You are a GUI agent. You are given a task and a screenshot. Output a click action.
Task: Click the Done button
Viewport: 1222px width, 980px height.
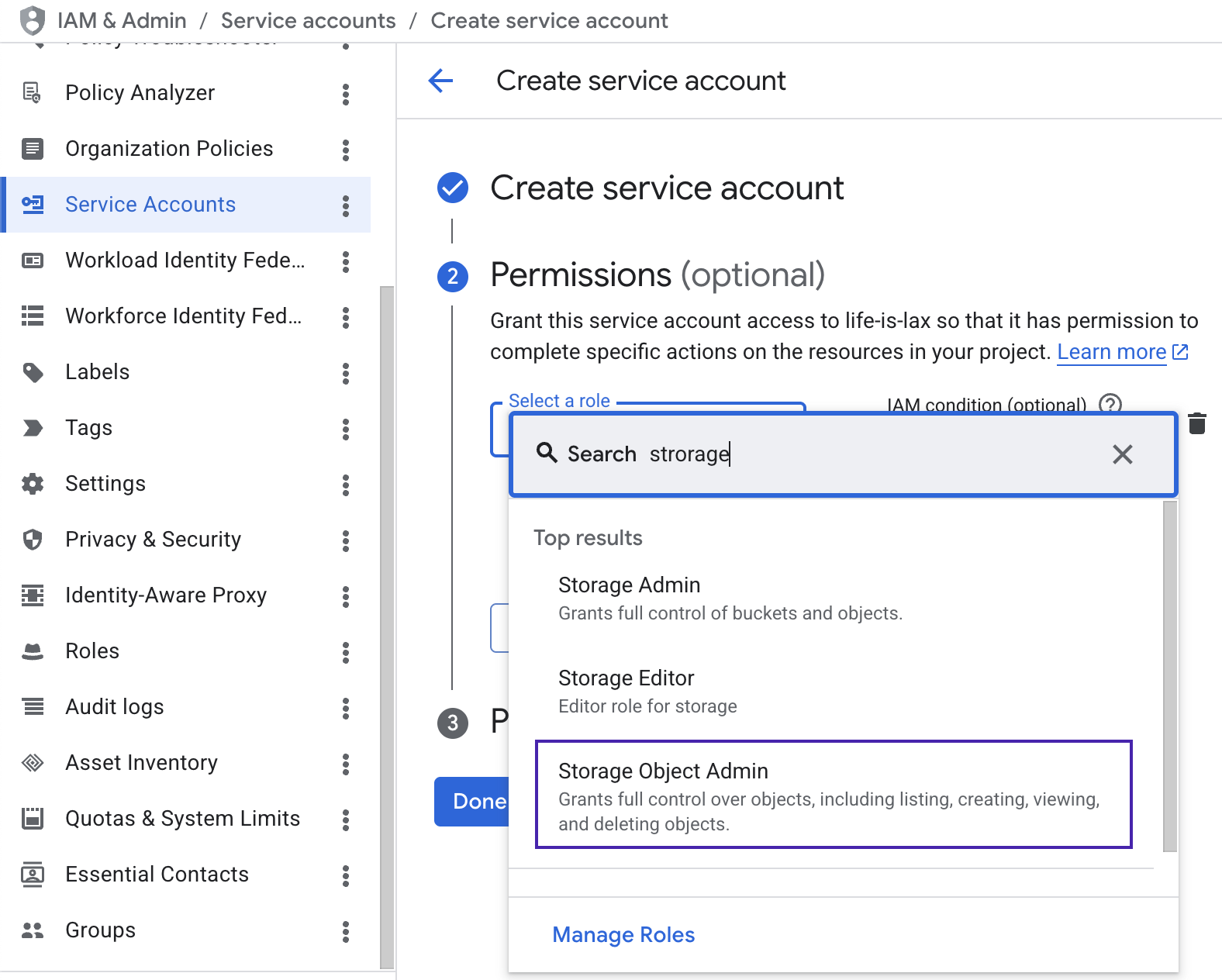471,802
